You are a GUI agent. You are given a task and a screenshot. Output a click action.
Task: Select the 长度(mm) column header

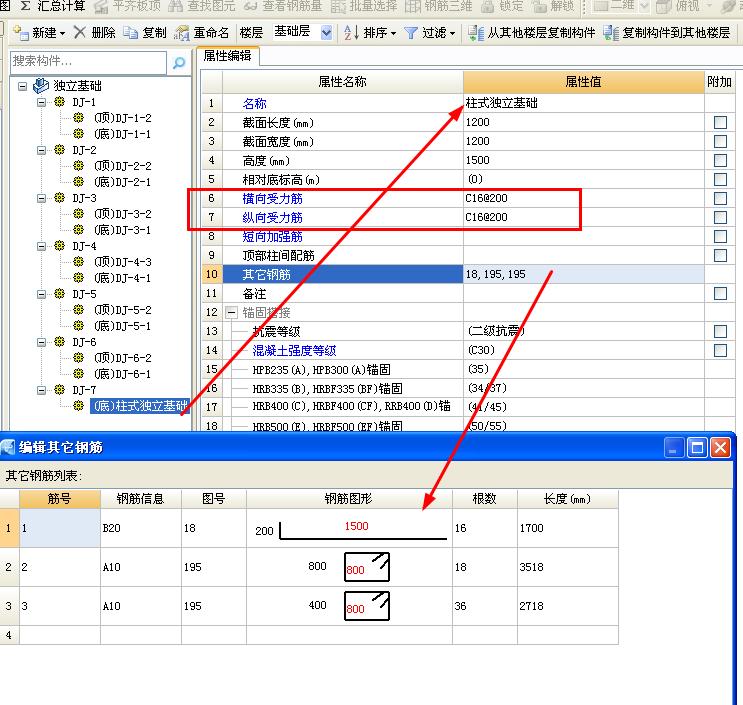567,498
